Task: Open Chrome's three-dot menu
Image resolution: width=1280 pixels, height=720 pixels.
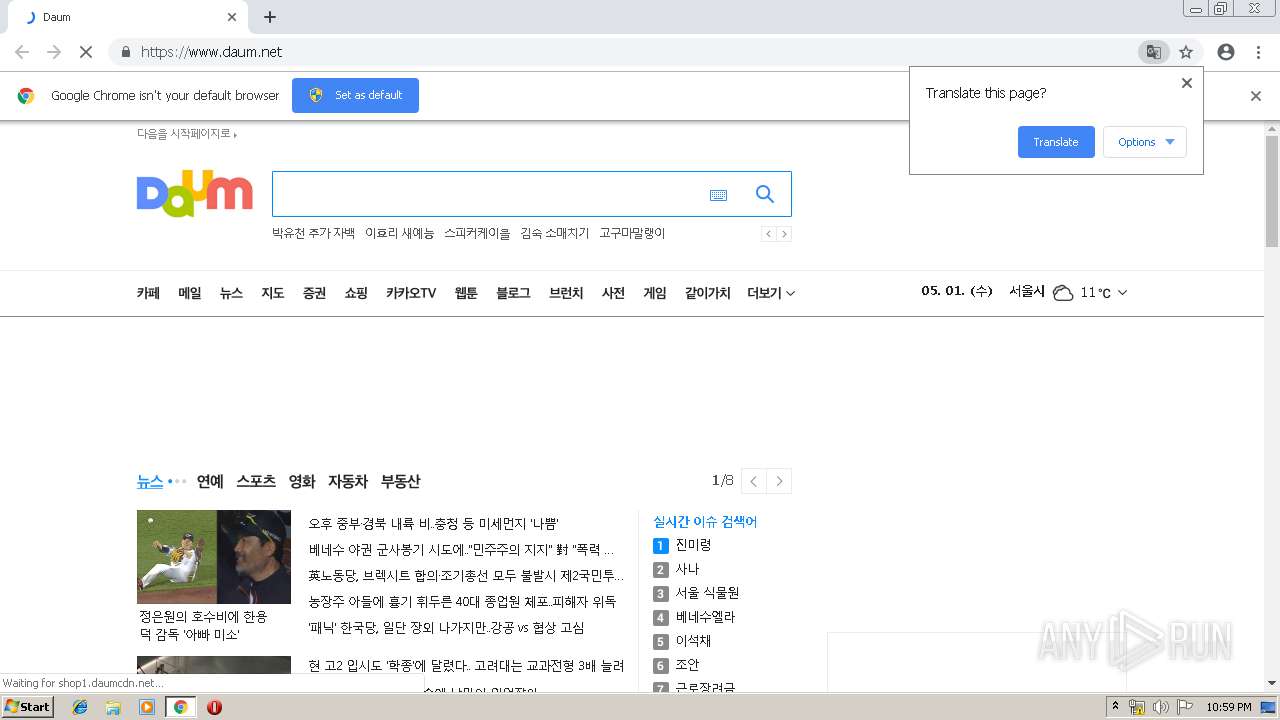Action: (x=1258, y=52)
